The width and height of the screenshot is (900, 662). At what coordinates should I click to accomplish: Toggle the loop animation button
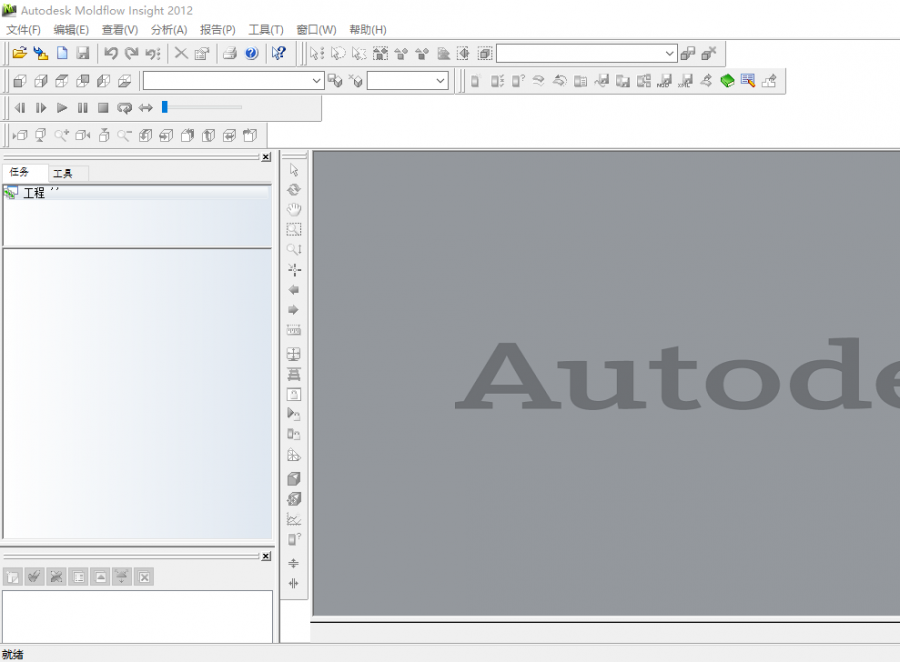124,108
